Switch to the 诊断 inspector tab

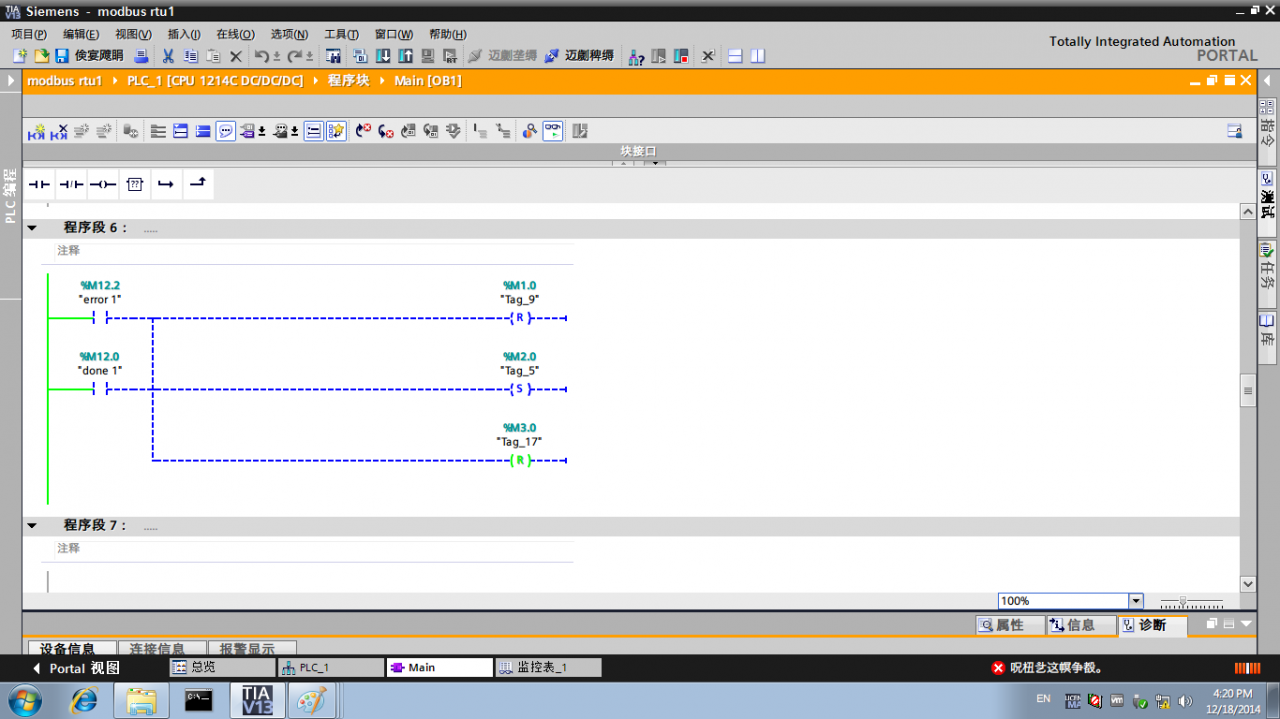1151,625
